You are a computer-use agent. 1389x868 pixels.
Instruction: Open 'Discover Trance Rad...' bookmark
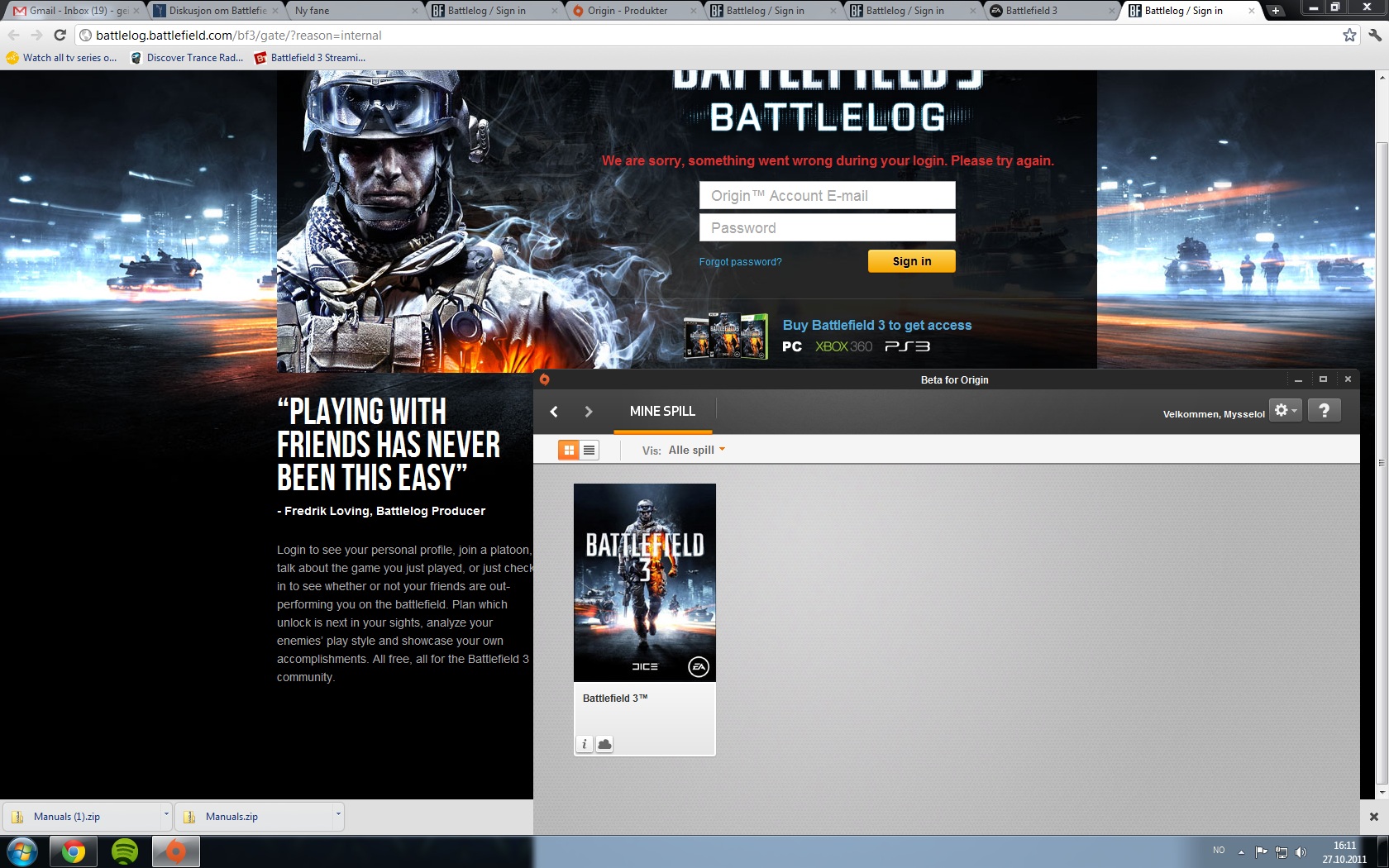(x=188, y=58)
